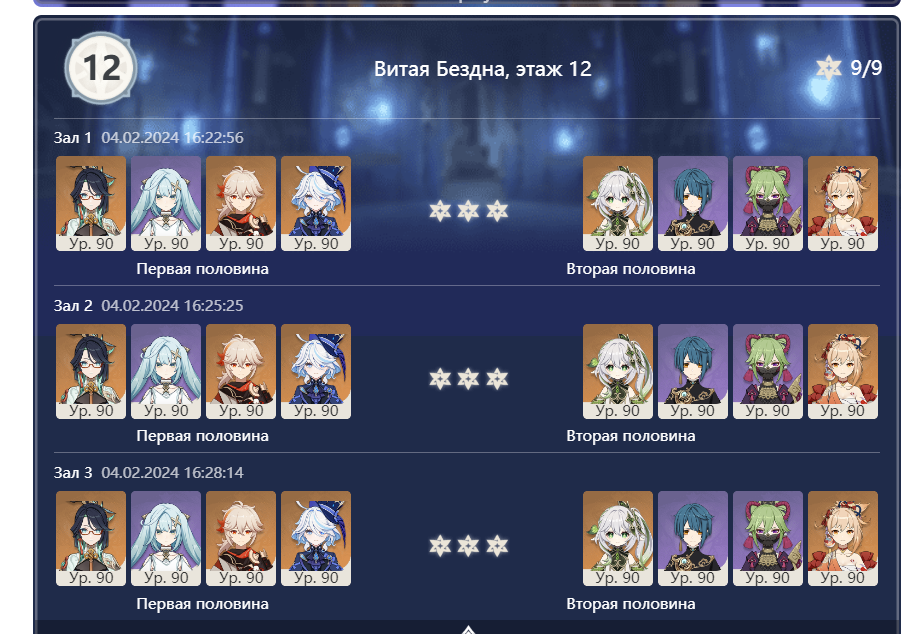
Task: Select Furina portrait in Hall 3 first half
Action: 316,538
